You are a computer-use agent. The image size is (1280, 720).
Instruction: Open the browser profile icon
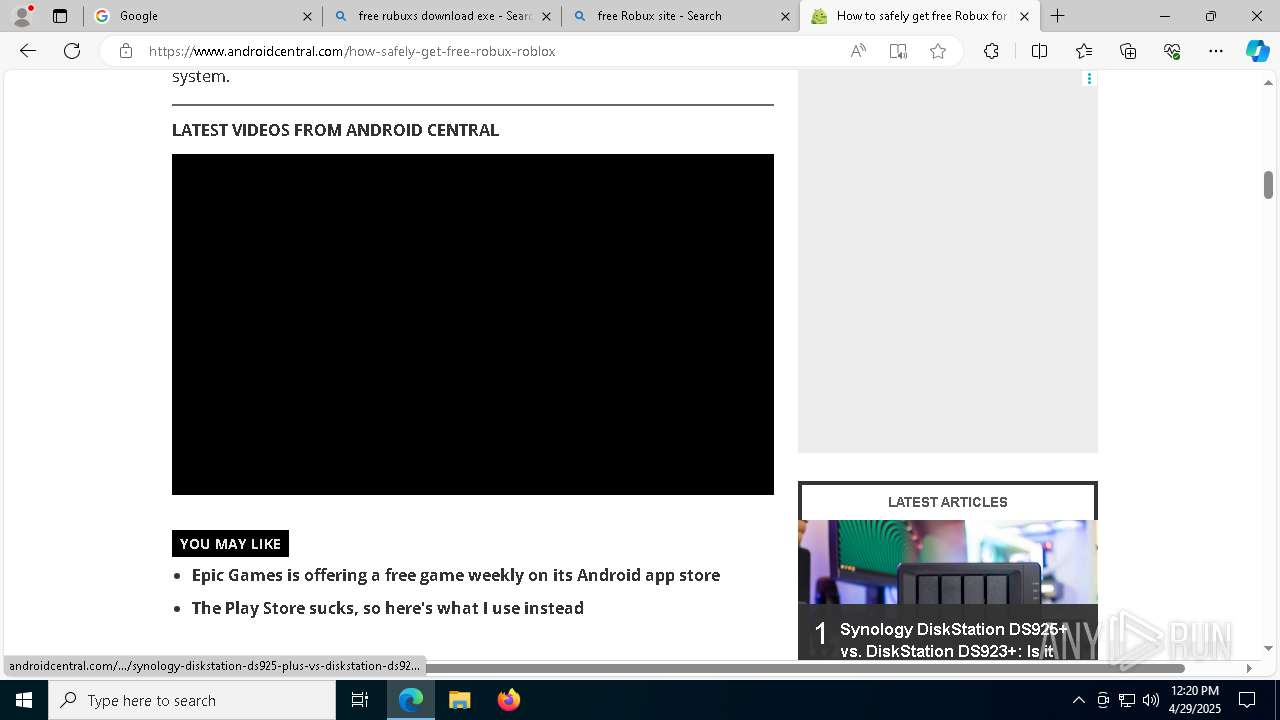[x=21, y=16]
